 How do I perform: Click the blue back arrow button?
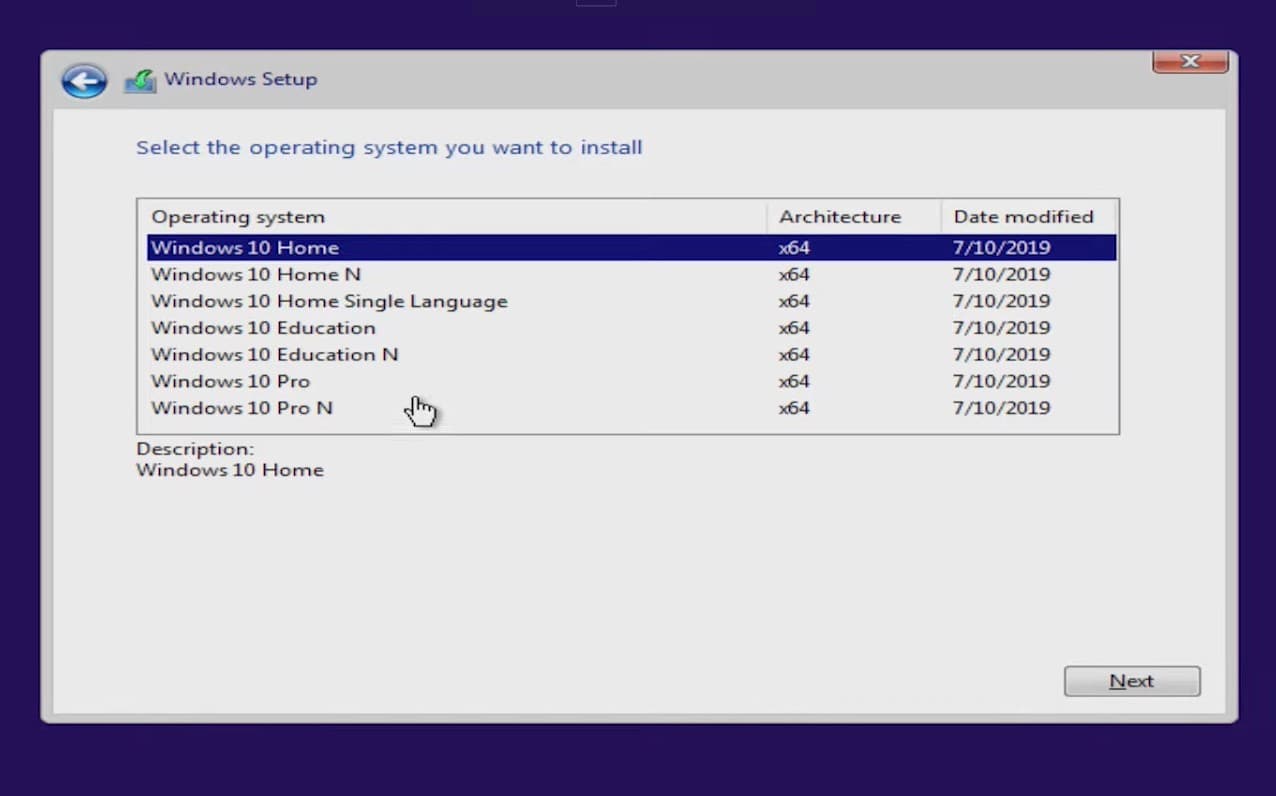click(x=84, y=80)
